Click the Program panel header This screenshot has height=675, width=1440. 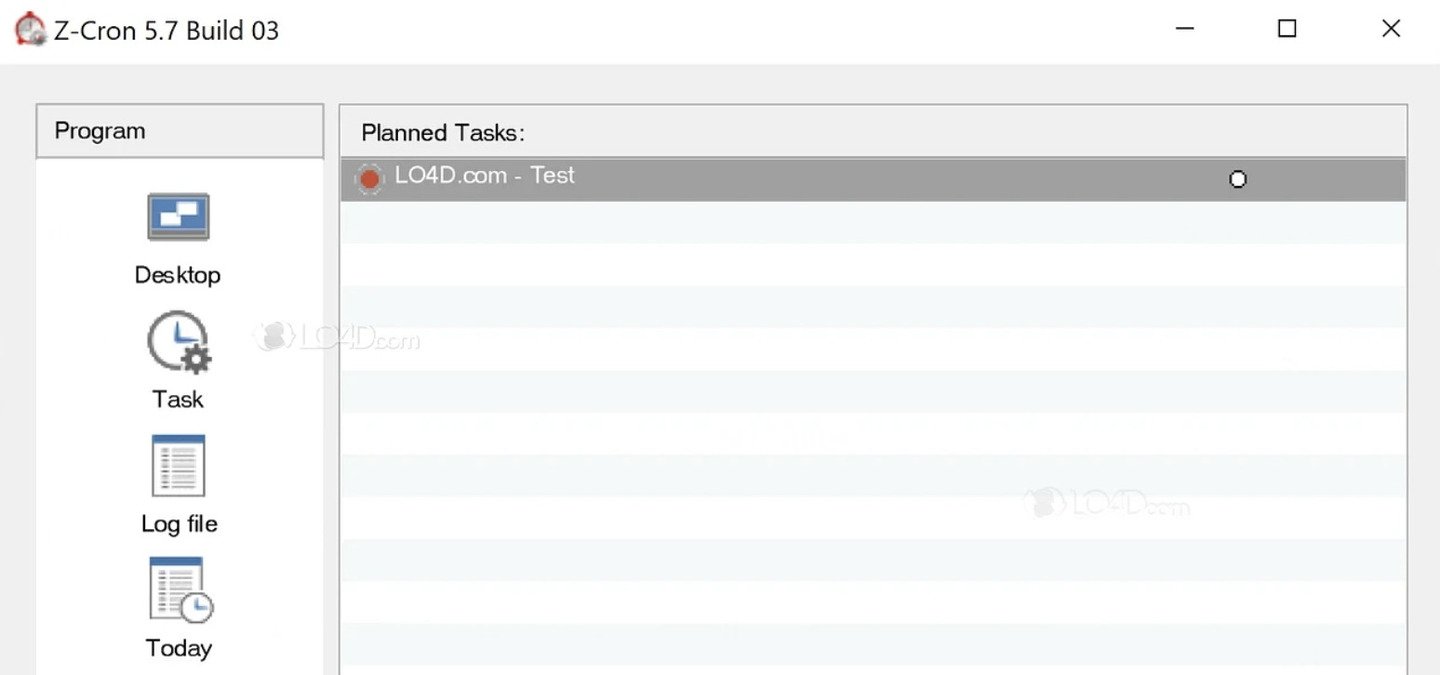coord(180,131)
